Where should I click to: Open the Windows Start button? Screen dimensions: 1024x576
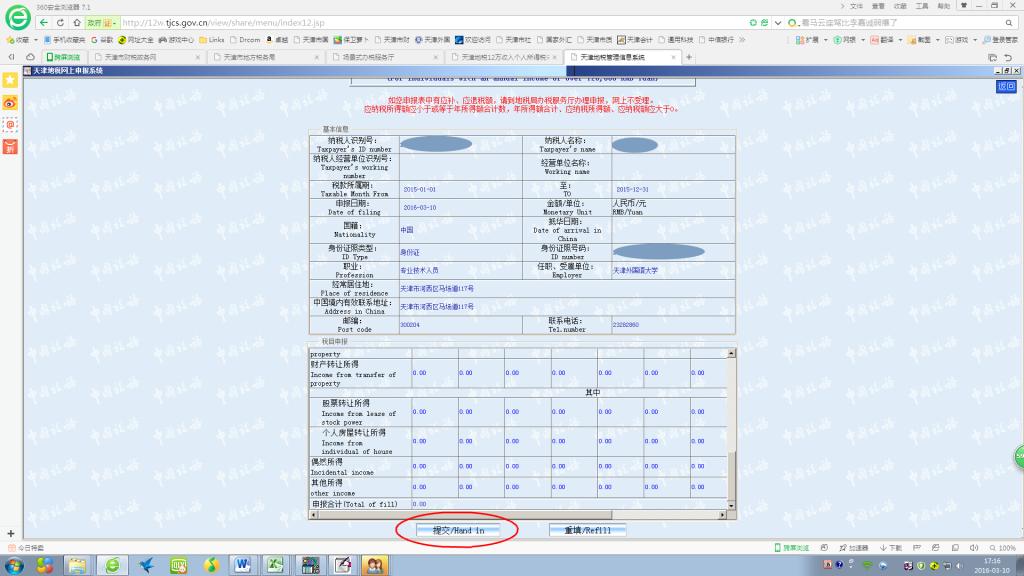tap(14, 566)
